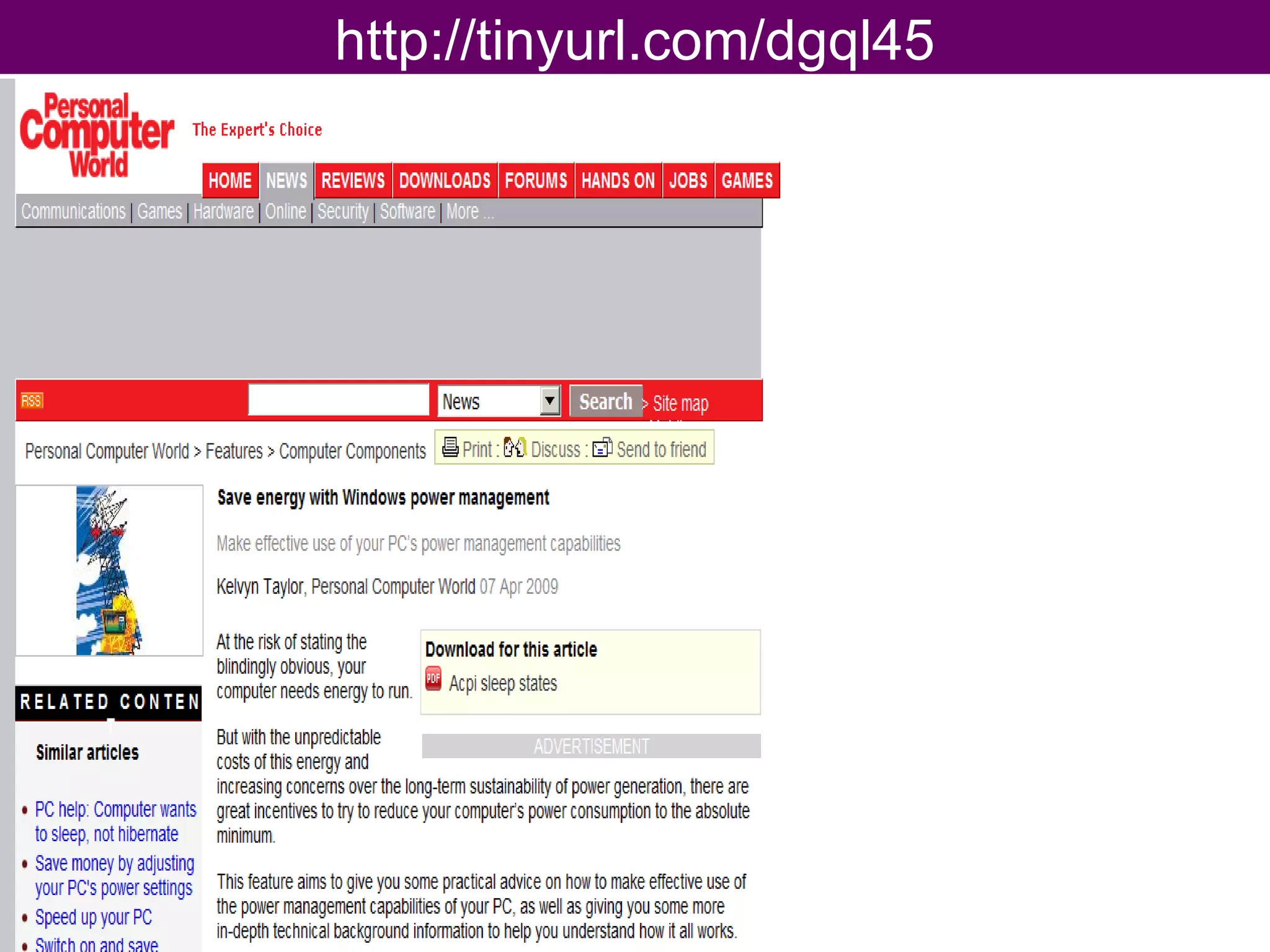Image resolution: width=1270 pixels, height=952 pixels.
Task: Click the Discuss people icon
Action: 515,447
